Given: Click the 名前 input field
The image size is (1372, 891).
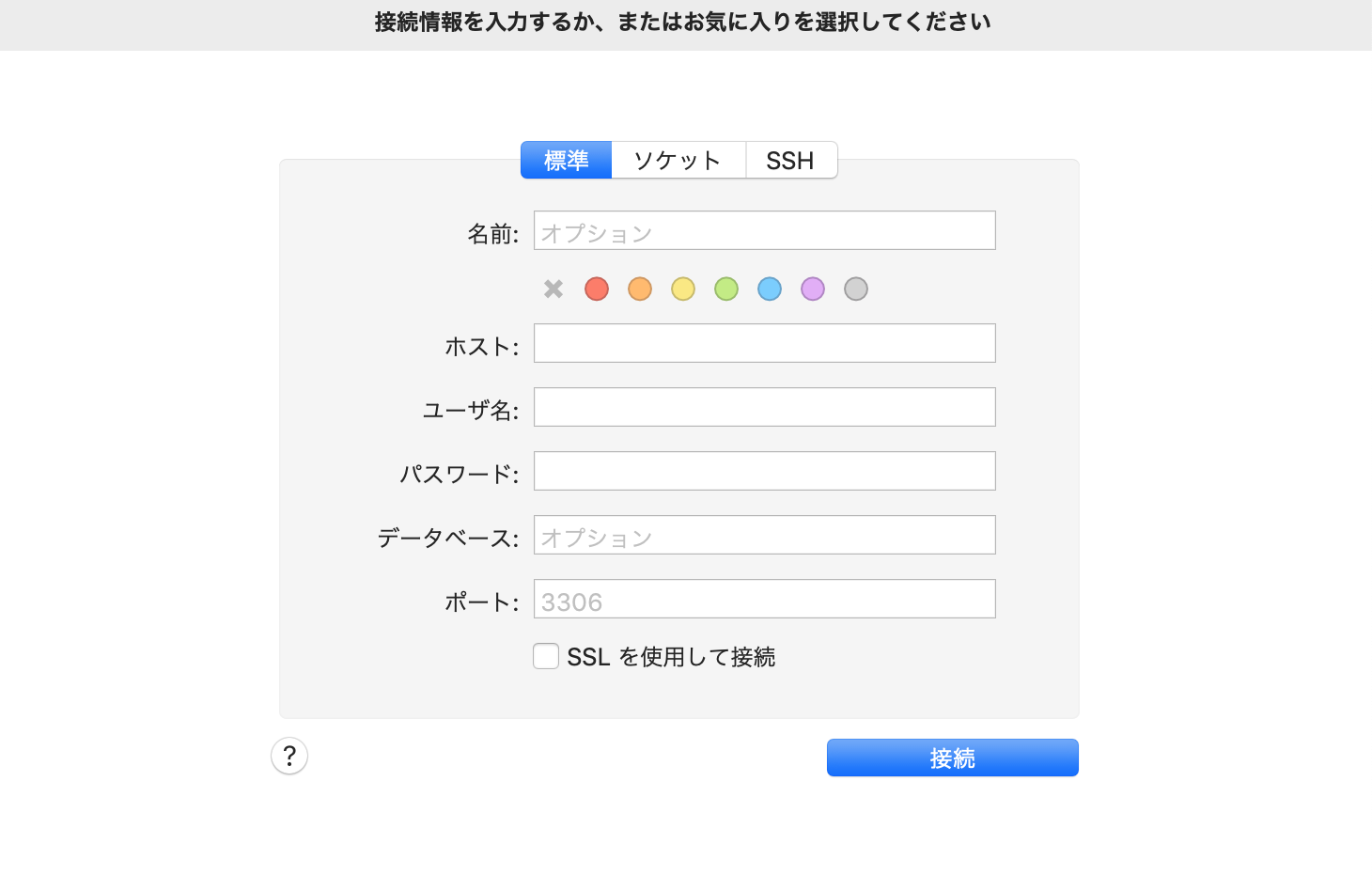Looking at the screenshot, I should [764, 231].
